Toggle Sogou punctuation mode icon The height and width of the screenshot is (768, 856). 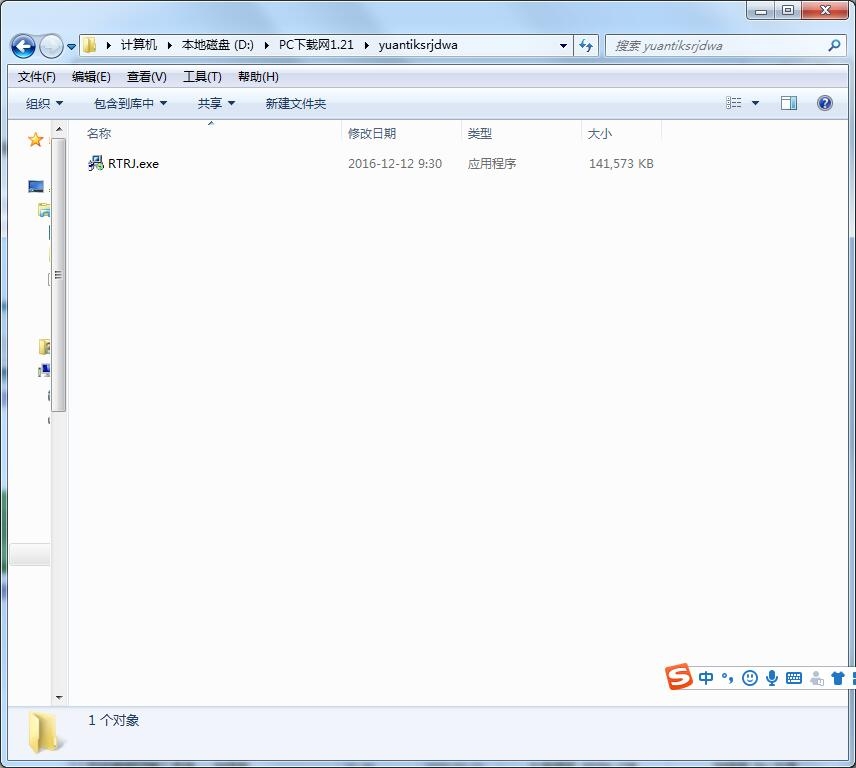coord(728,678)
